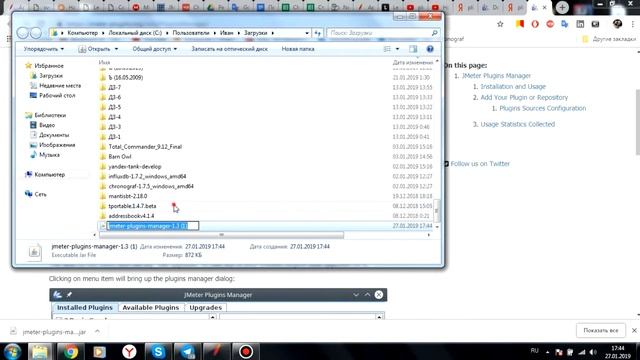
Task: Open Yandex browser from the taskbar
Action: click(129, 351)
